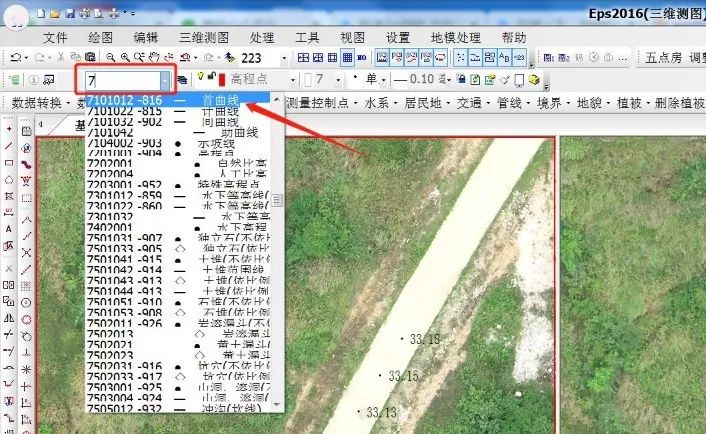The height and width of the screenshot is (434, 706).
Task: Click the scissors cut icon
Action: point(61,57)
